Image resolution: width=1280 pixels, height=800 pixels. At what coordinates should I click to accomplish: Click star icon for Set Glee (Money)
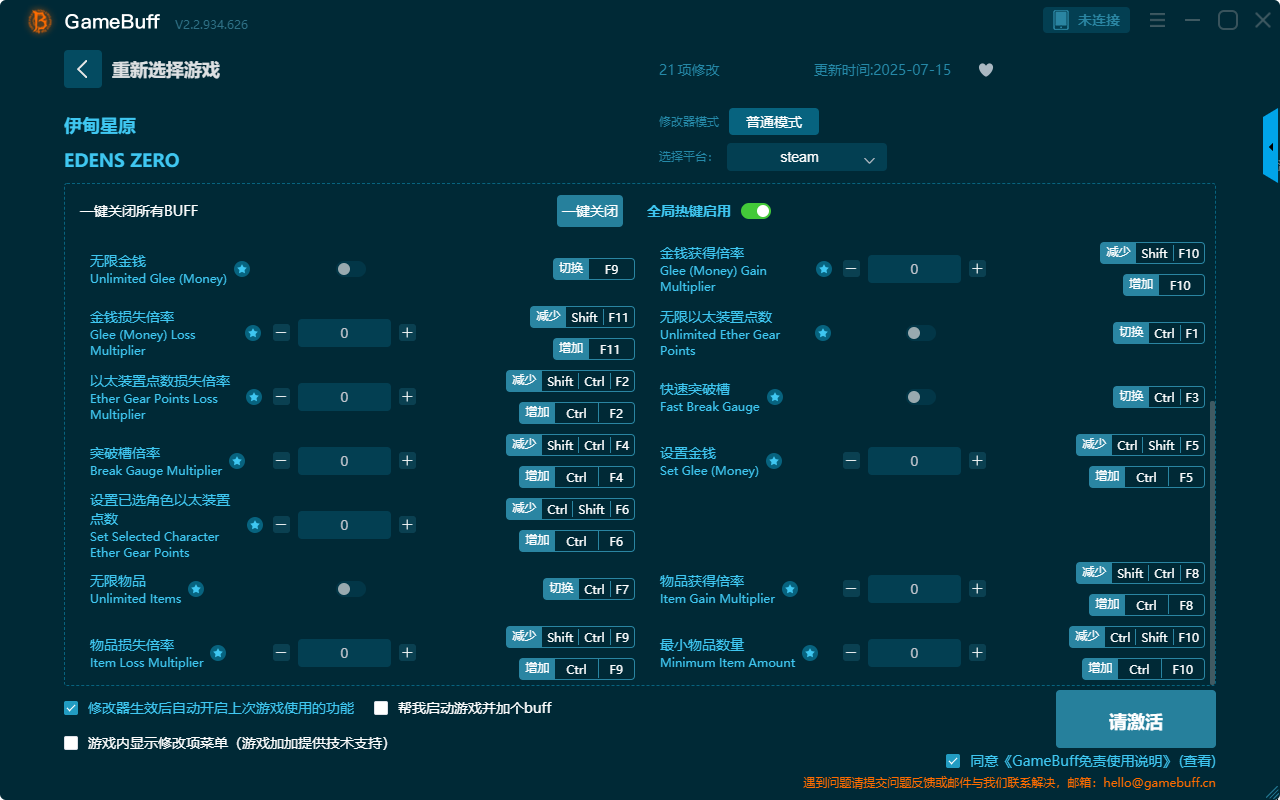774,461
